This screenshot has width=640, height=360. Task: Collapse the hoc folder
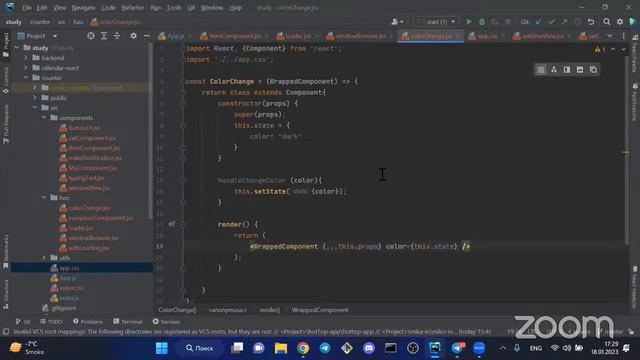click(x=44, y=198)
